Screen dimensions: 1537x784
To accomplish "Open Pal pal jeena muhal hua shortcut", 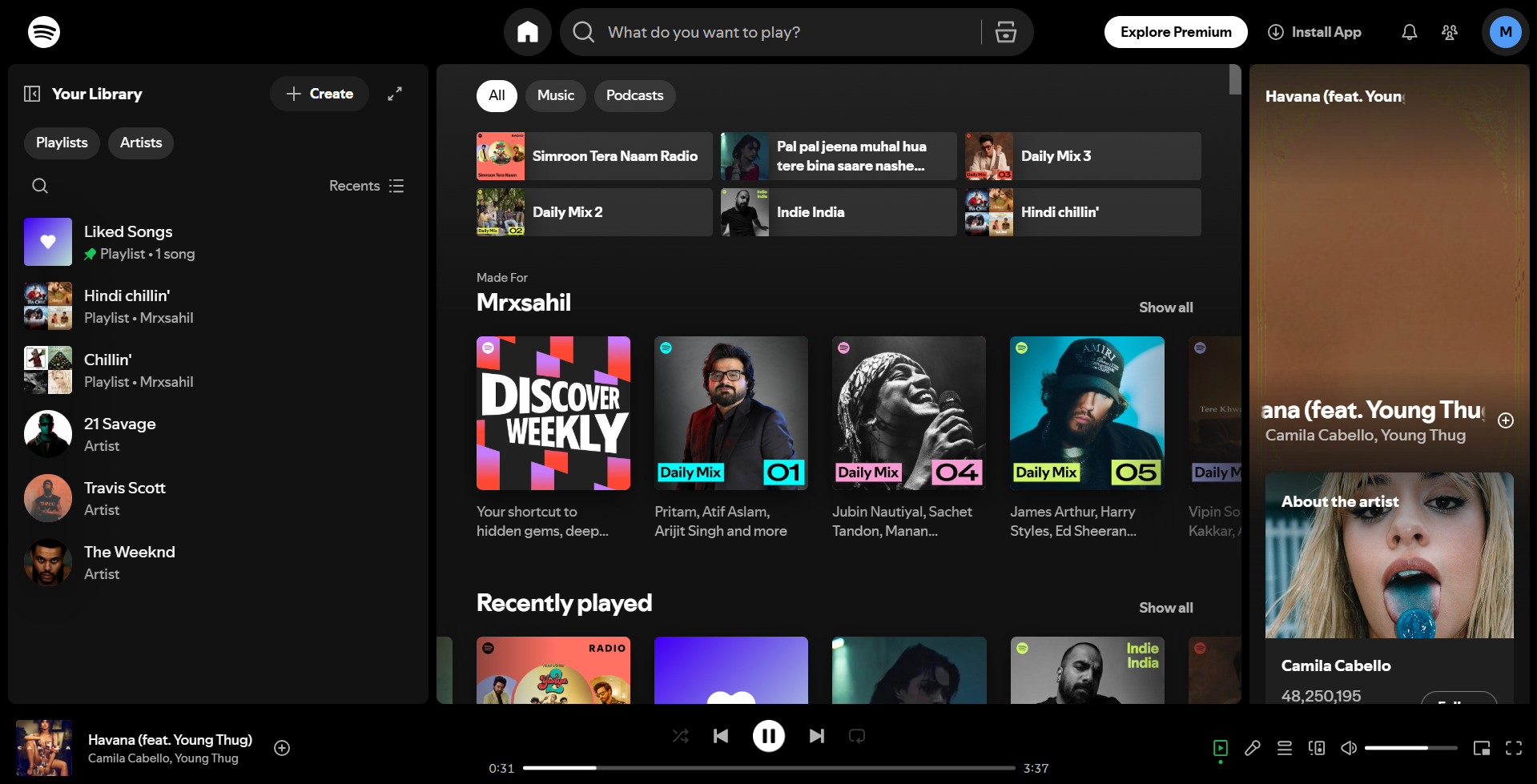I will tap(839, 156).
